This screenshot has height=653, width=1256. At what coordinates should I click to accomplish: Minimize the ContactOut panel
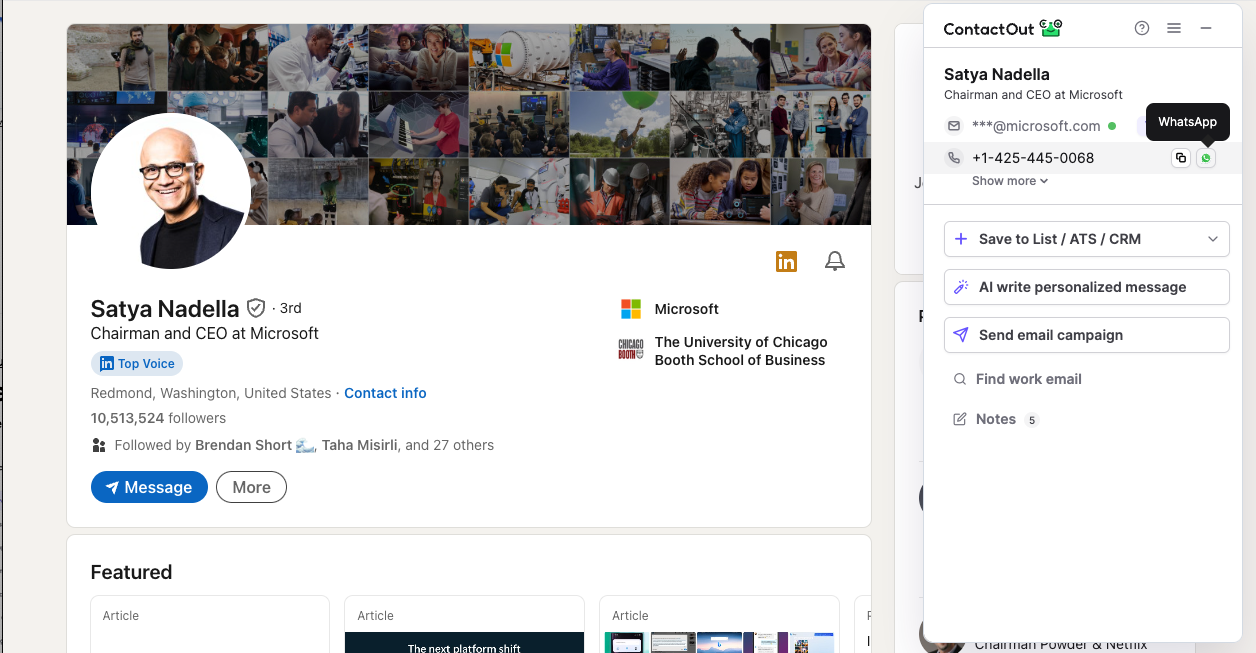click(x=1206, y=28)
